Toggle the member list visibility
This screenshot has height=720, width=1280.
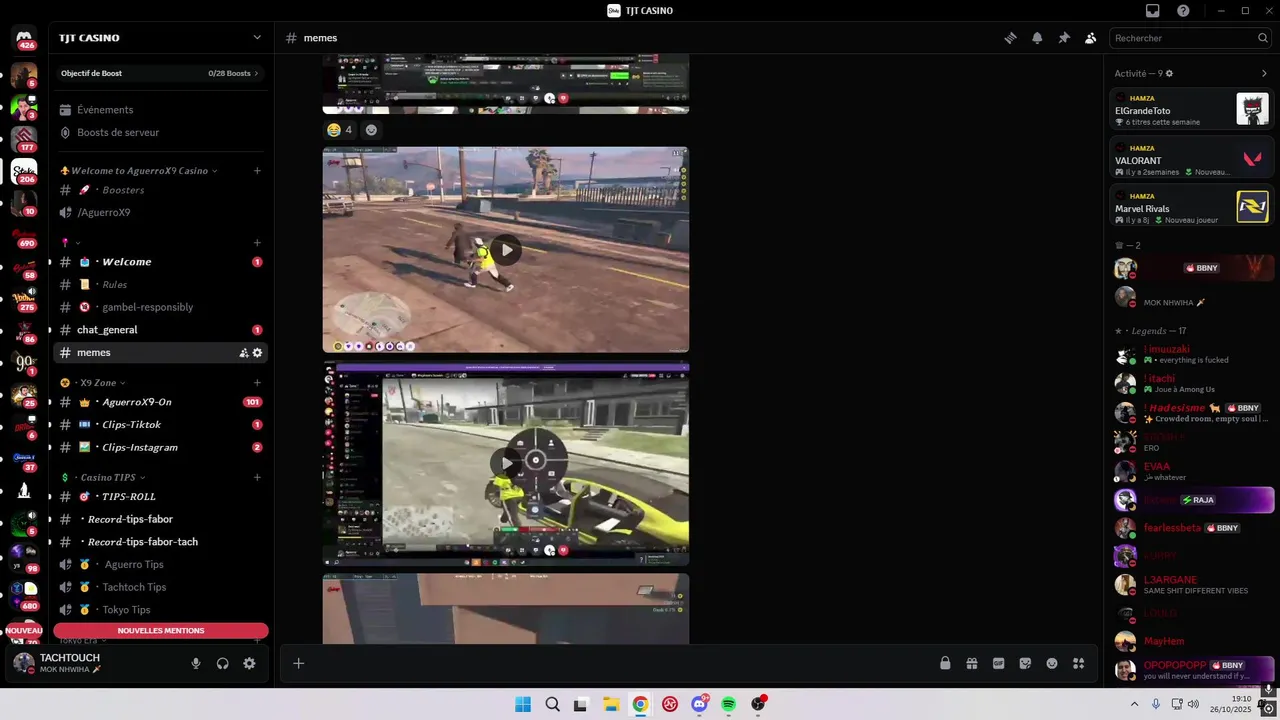pyautogui.click(x=1091, y=38)
